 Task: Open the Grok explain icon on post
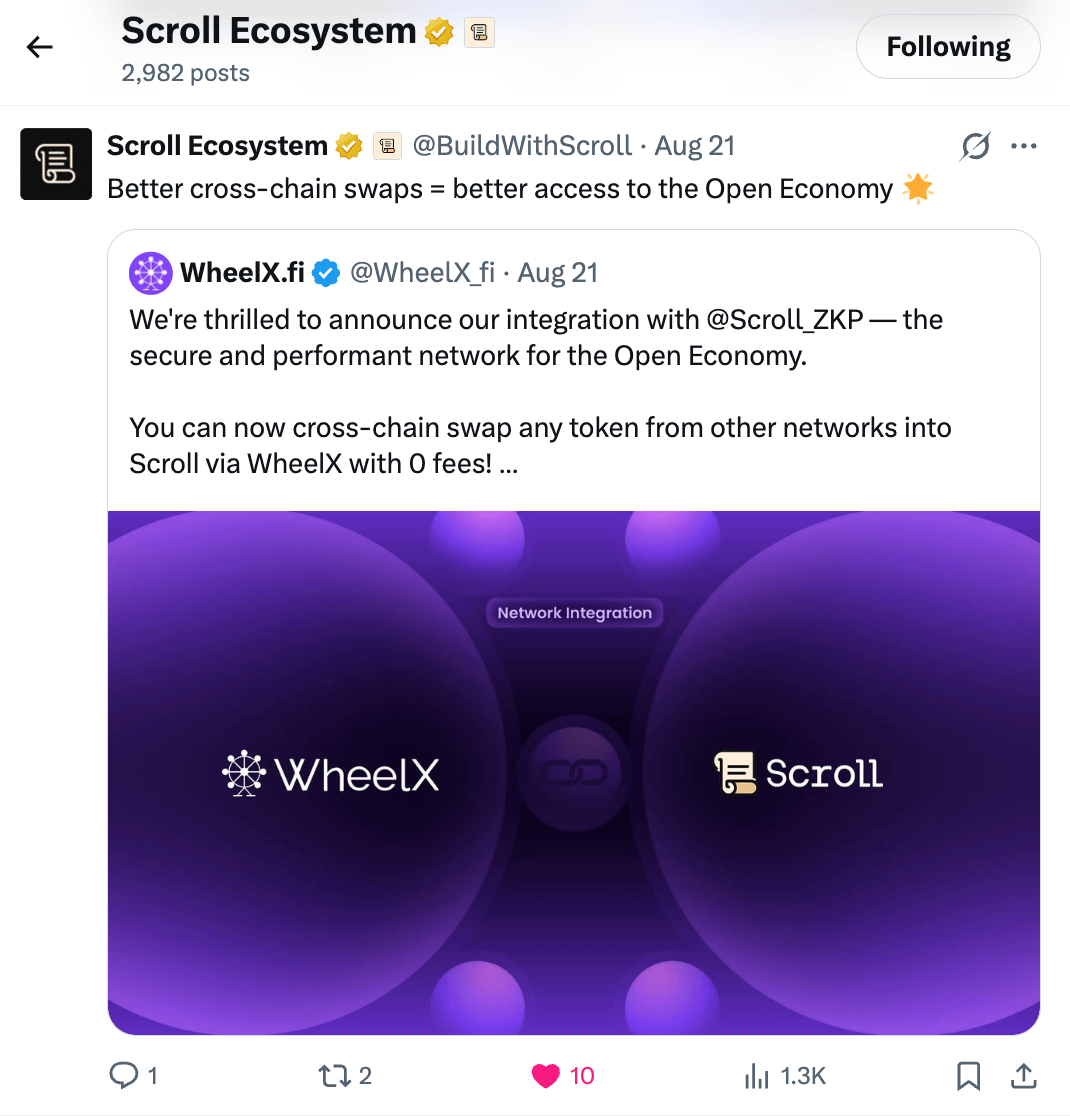(x=975, y=147)
